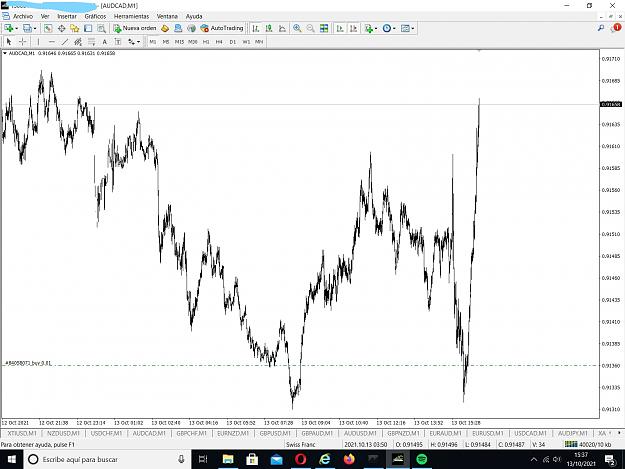Screen dimensions: 625x469
Task: Switch to the XTIUSD,M1 chart tab
Action: click(22, 433)
